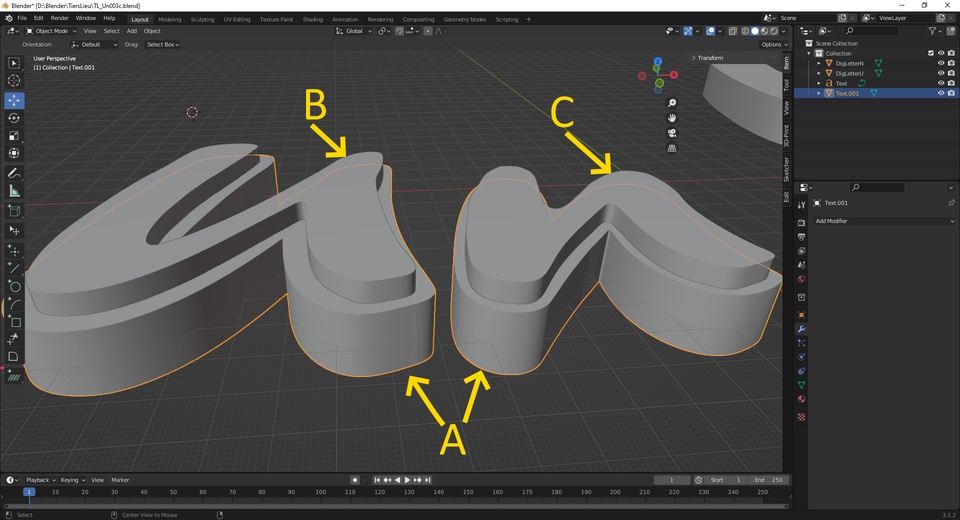Click the viewport pan hand icon
This screenshot has height=520, width=960.
(672, 118)
